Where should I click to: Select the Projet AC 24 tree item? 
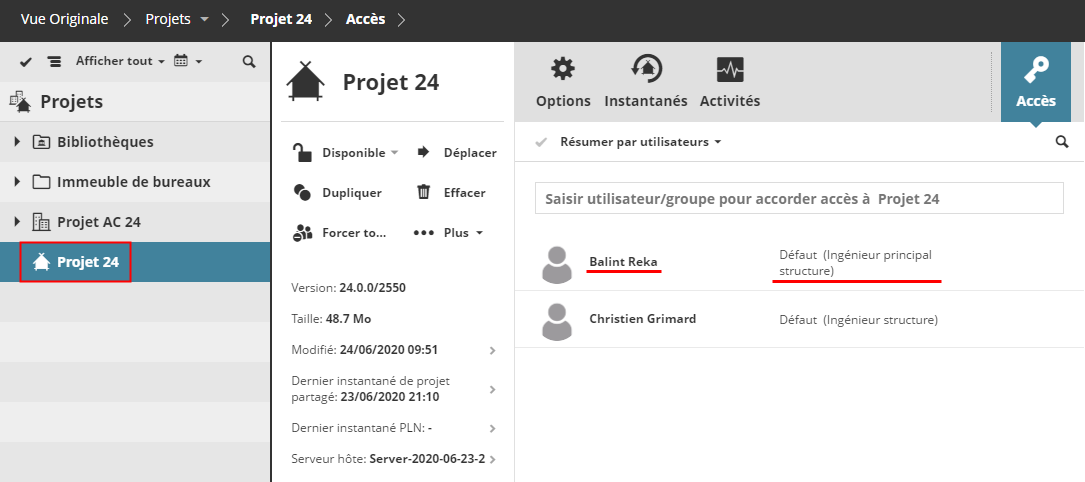click(98, 222)
